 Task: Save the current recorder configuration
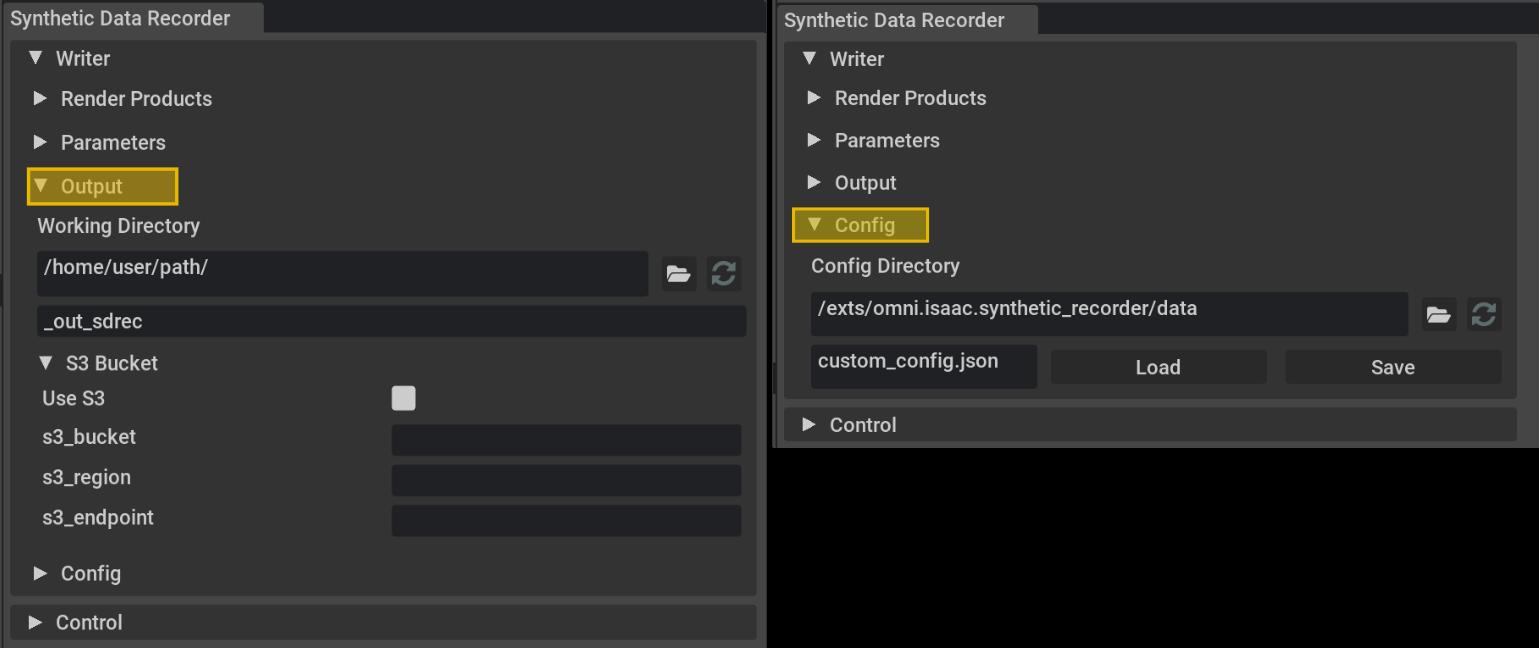(x=1392, y=367)
